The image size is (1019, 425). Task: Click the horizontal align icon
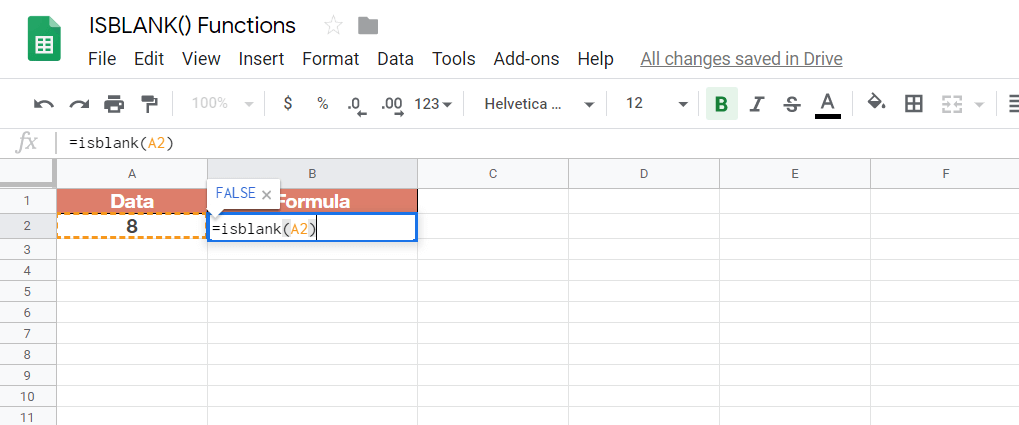click(1013, 104)
